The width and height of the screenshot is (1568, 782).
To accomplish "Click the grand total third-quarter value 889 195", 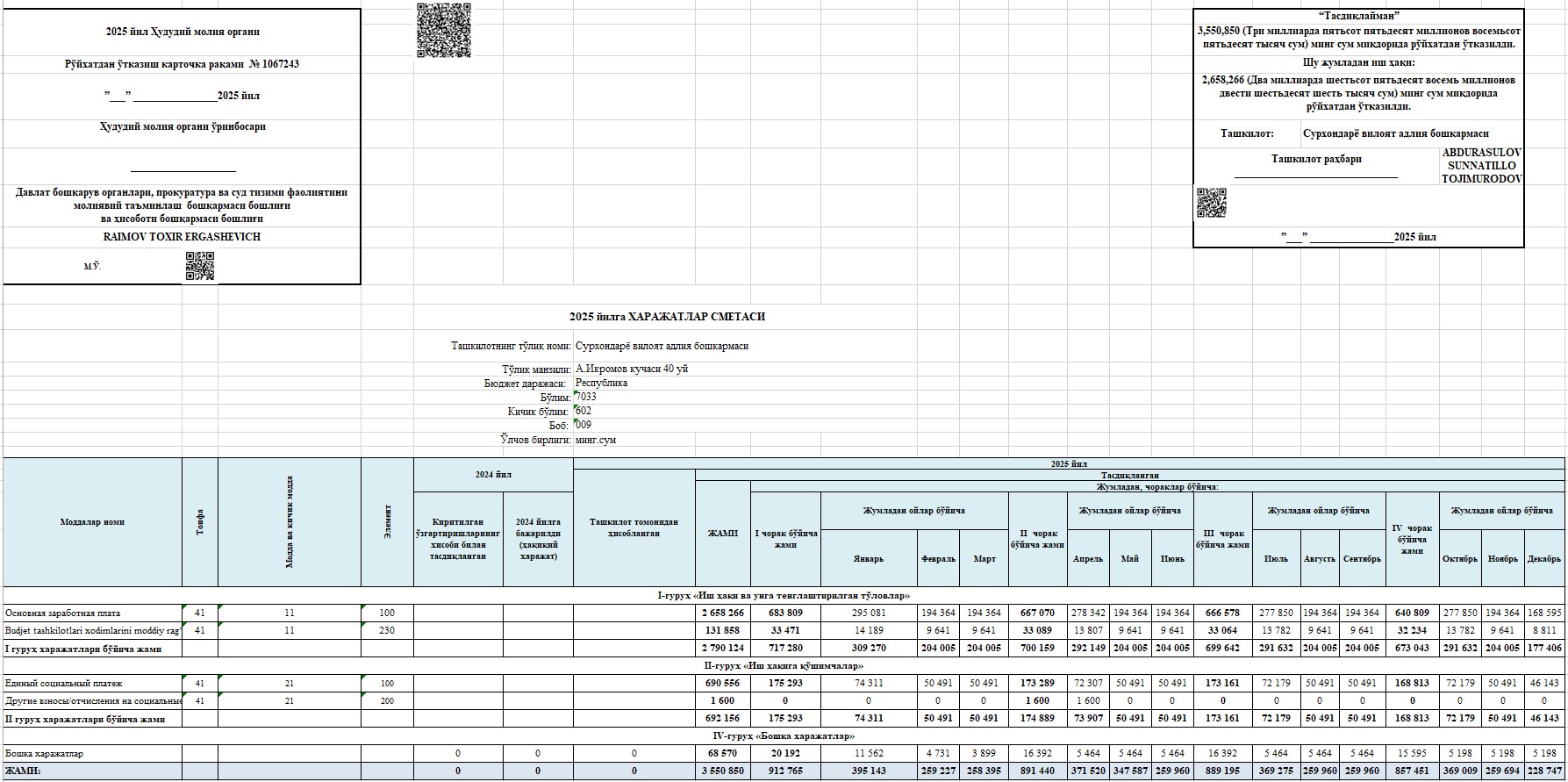I will click(x=1222, y=771).
